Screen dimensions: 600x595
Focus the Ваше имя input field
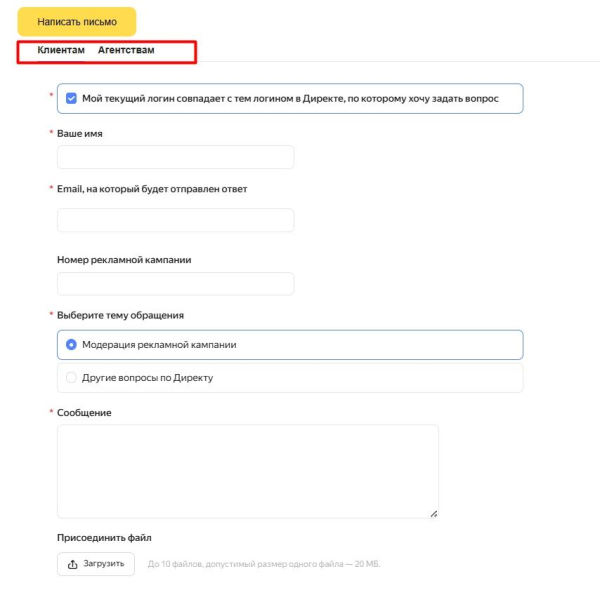(x=176, y=157)
